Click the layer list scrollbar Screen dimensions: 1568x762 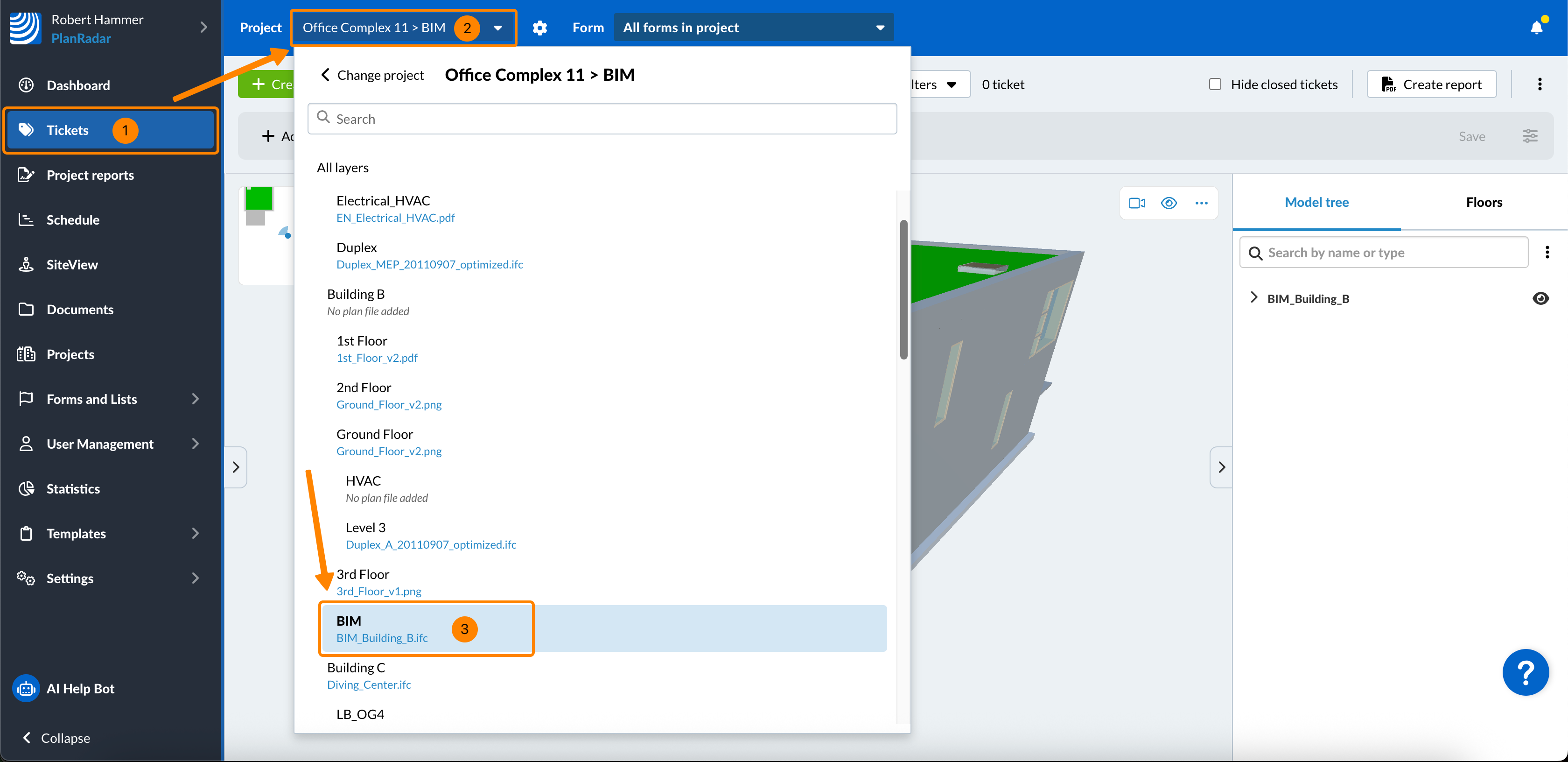904,290
